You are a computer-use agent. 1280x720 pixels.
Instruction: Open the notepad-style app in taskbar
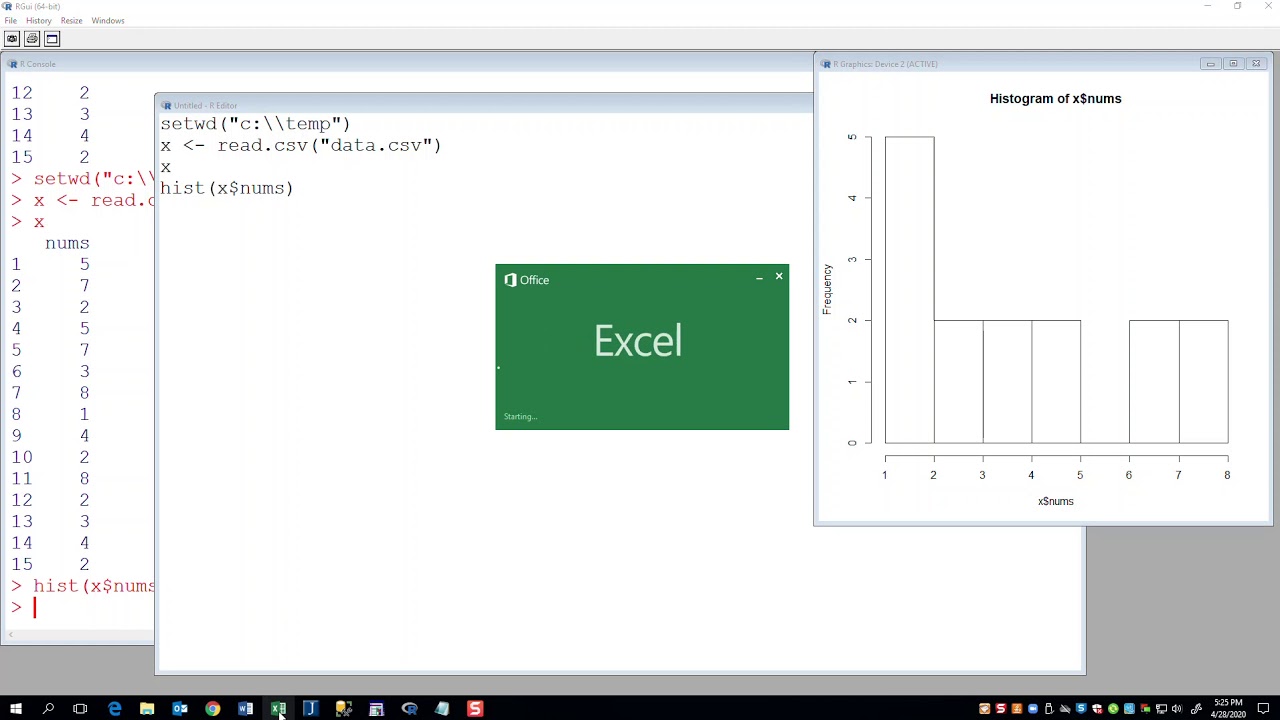click(x=442, y=709)
